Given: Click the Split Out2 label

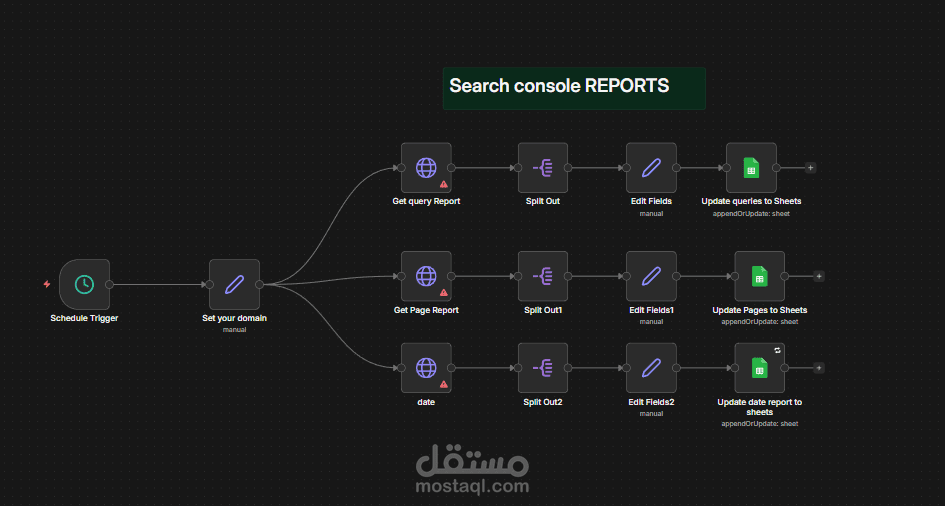Looking at the screenshot, I should (x=542, y=402).
